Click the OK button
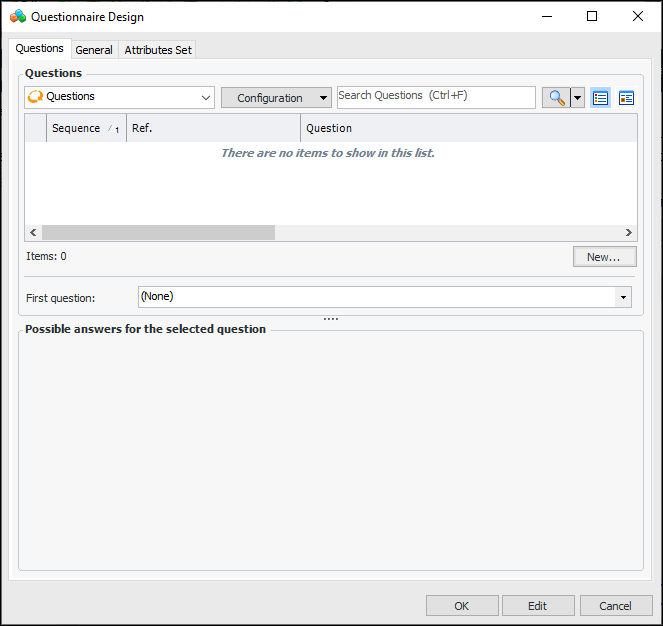Viewport: 663px width, 626px height. coord(462,606)
